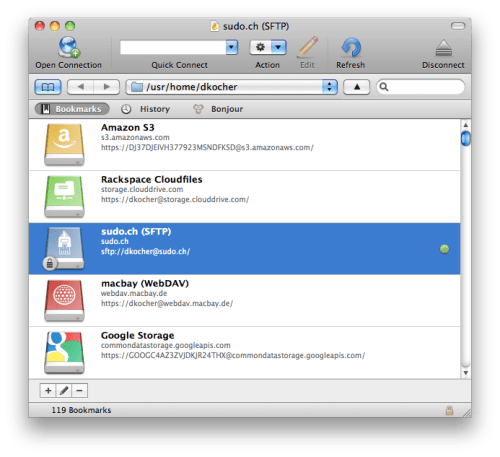Go back with the left arrow button

click(80, 87)
